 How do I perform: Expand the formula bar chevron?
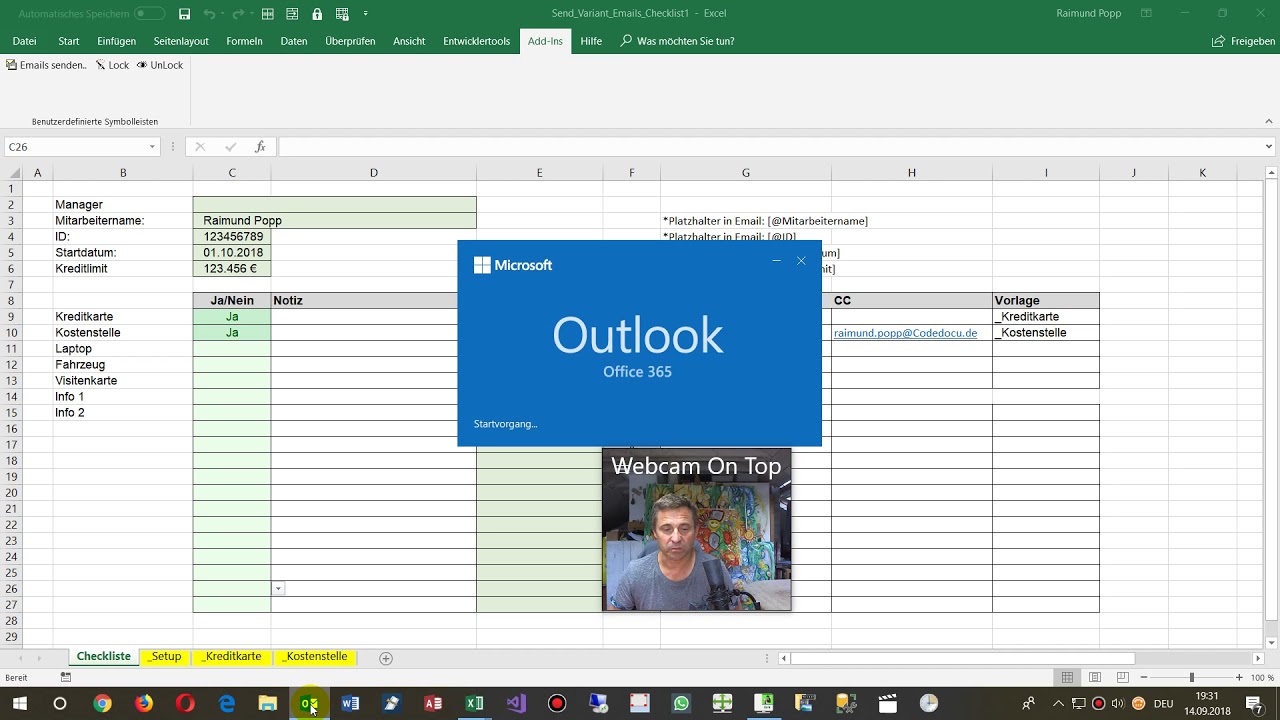tap(1269, 147)
